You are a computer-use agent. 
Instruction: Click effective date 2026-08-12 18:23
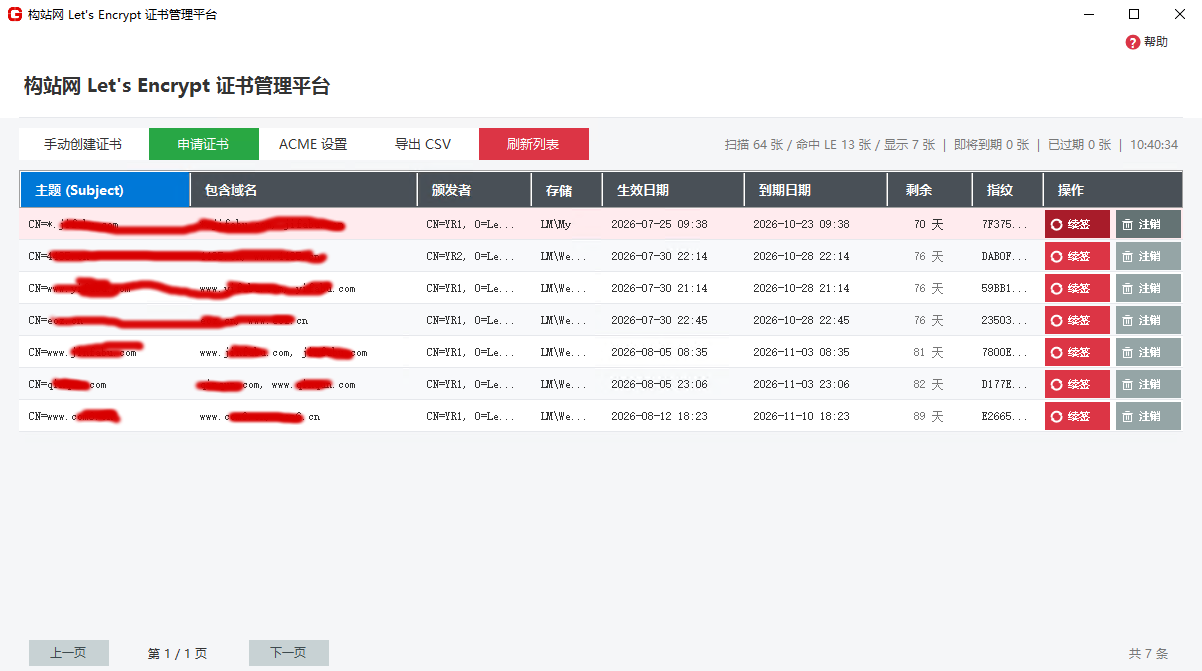[x=659, y=416]
